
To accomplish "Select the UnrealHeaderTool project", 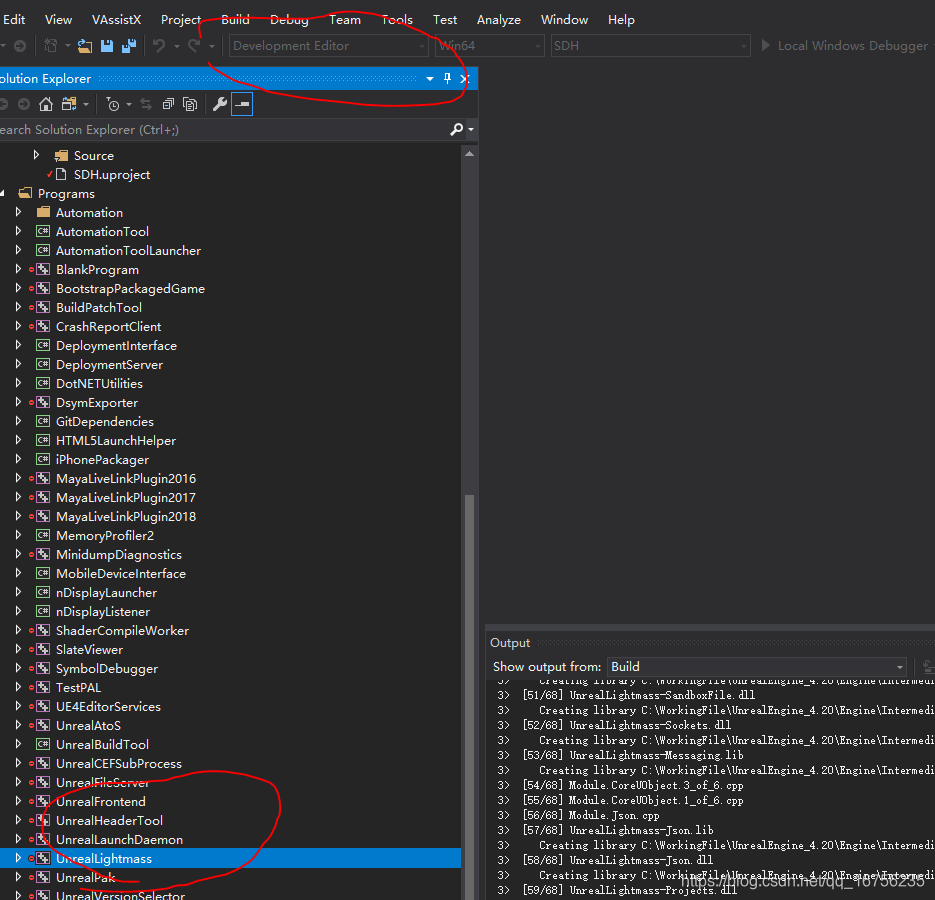I will [109, 821].
